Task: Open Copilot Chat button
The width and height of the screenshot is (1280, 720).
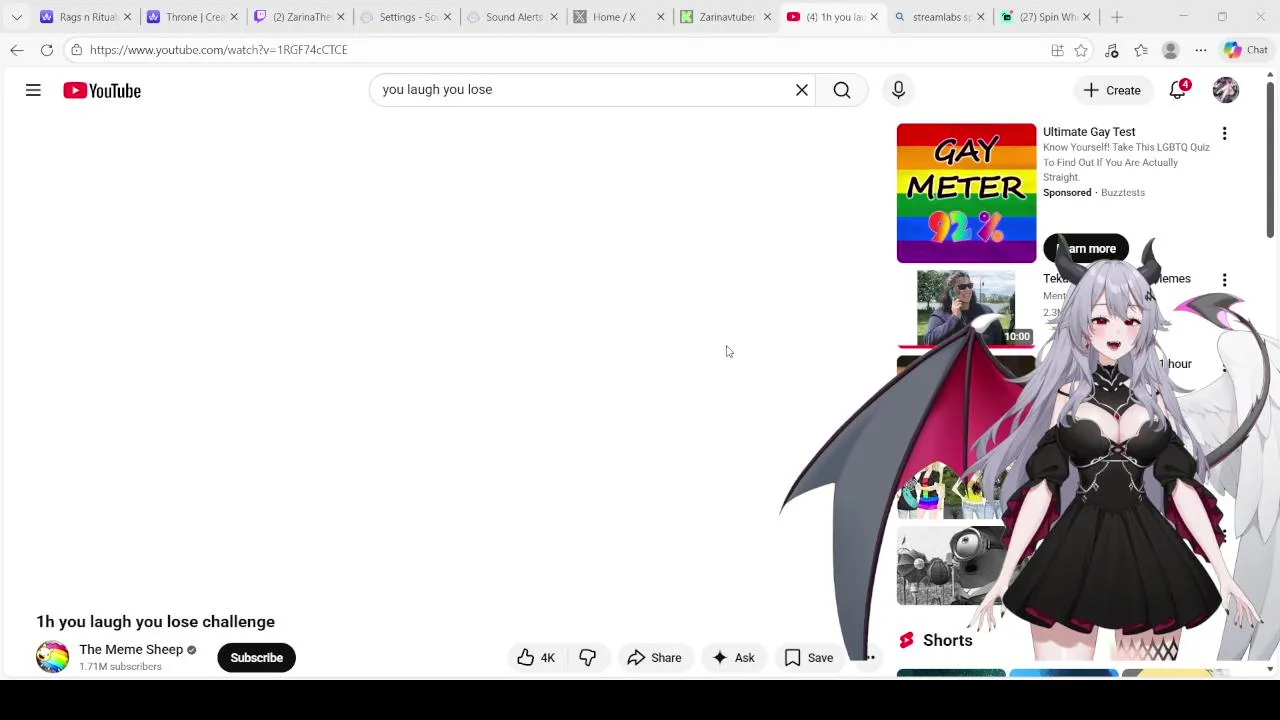Action: 1246,50
